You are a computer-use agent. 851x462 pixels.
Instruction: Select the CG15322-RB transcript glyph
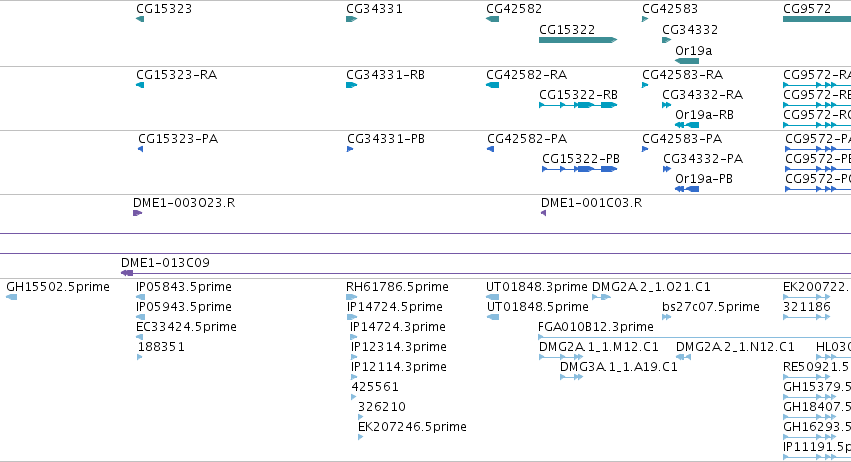point(578,105)
